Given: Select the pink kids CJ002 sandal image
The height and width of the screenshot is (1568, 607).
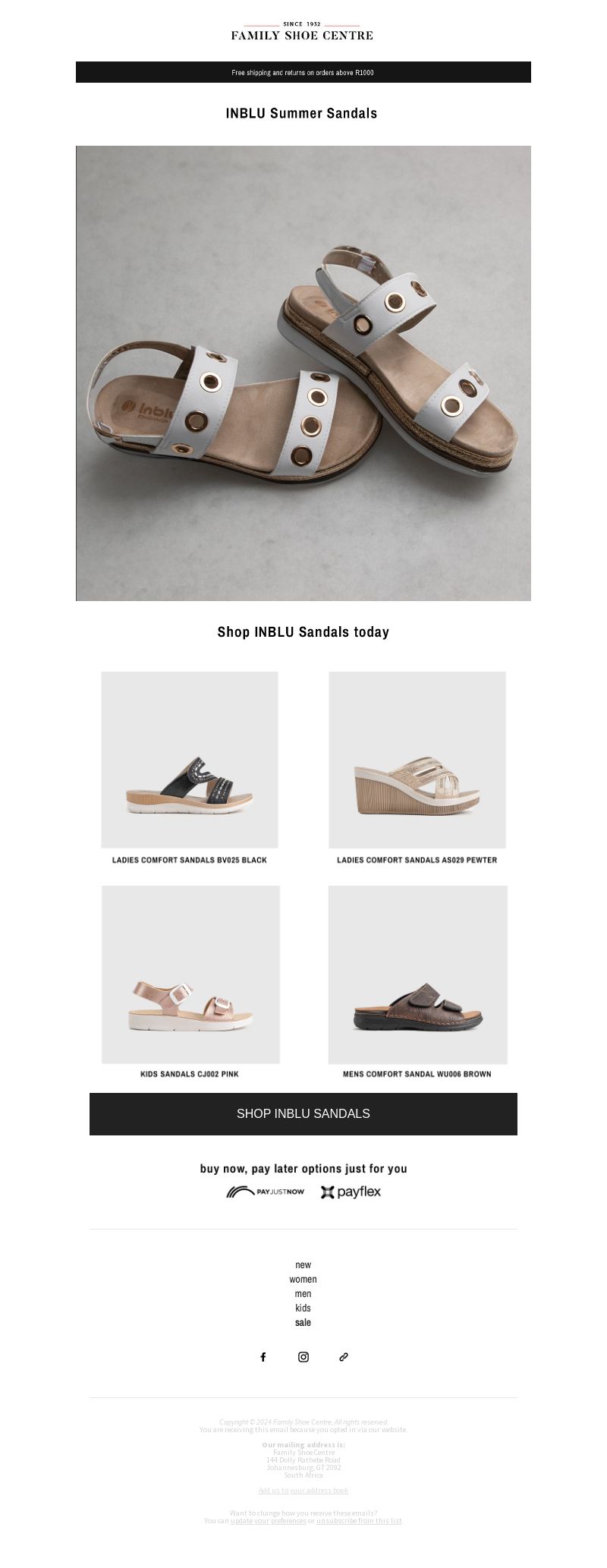Looking at the screenshot, I should [x=190, y=974].
